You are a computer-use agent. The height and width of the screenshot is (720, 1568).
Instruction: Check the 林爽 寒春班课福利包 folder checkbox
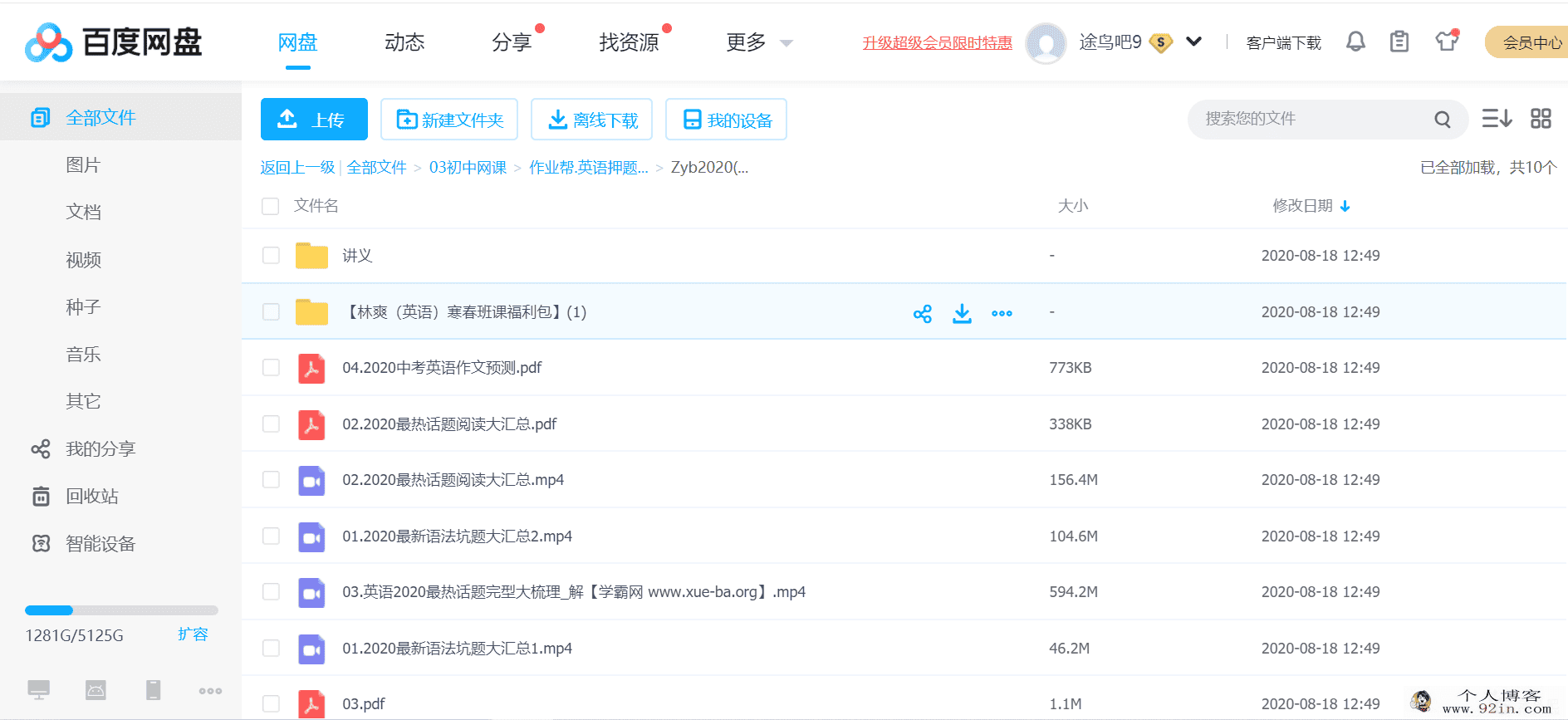[x=271, y=311]
